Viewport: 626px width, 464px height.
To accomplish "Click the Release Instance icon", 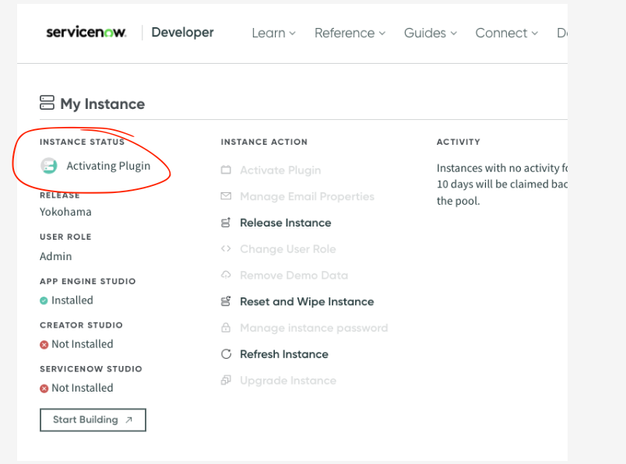I will [226, 223].
